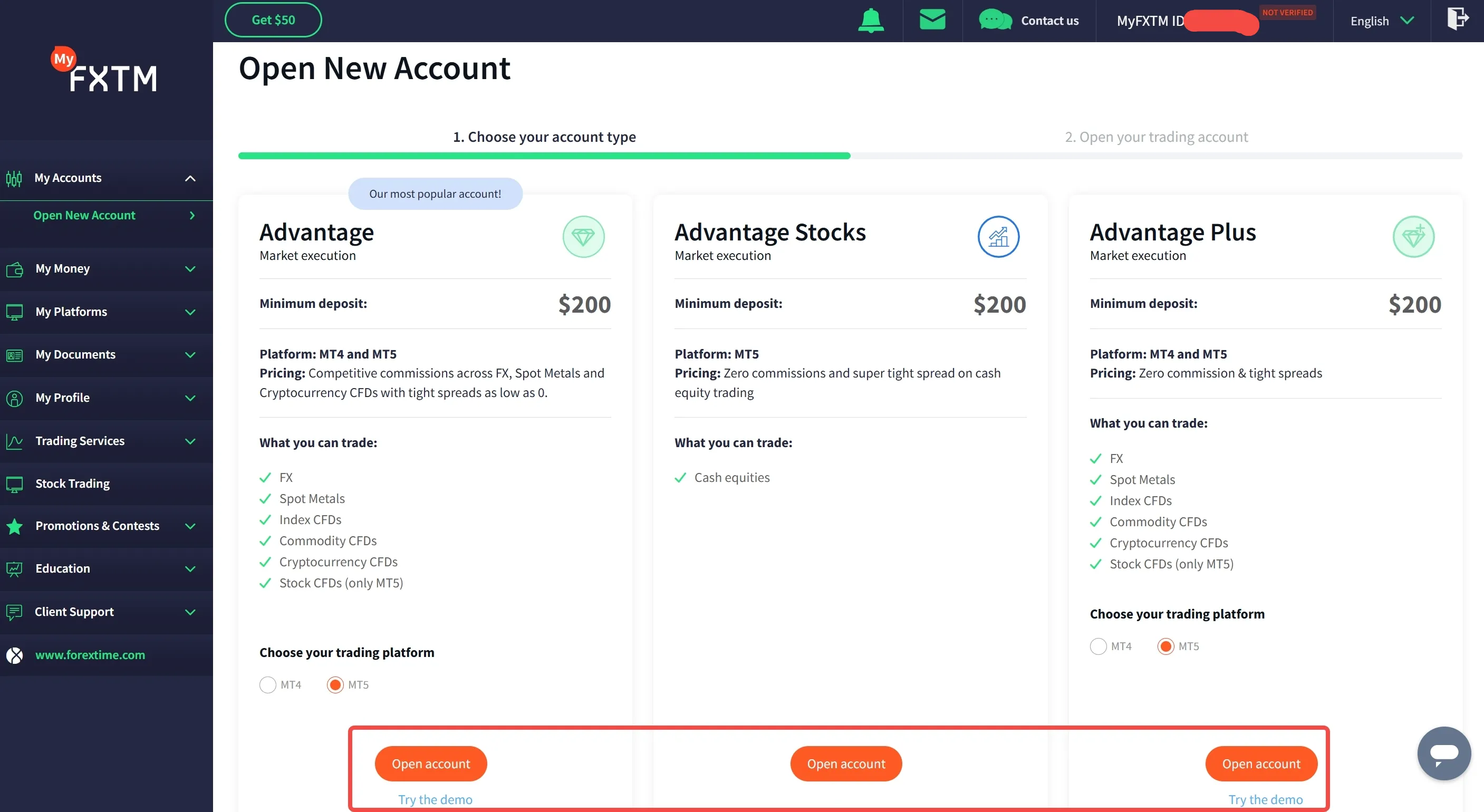The image size is (1484, 812).
Task: Click the forextime.com globe icon
Action: pos(14,655)
